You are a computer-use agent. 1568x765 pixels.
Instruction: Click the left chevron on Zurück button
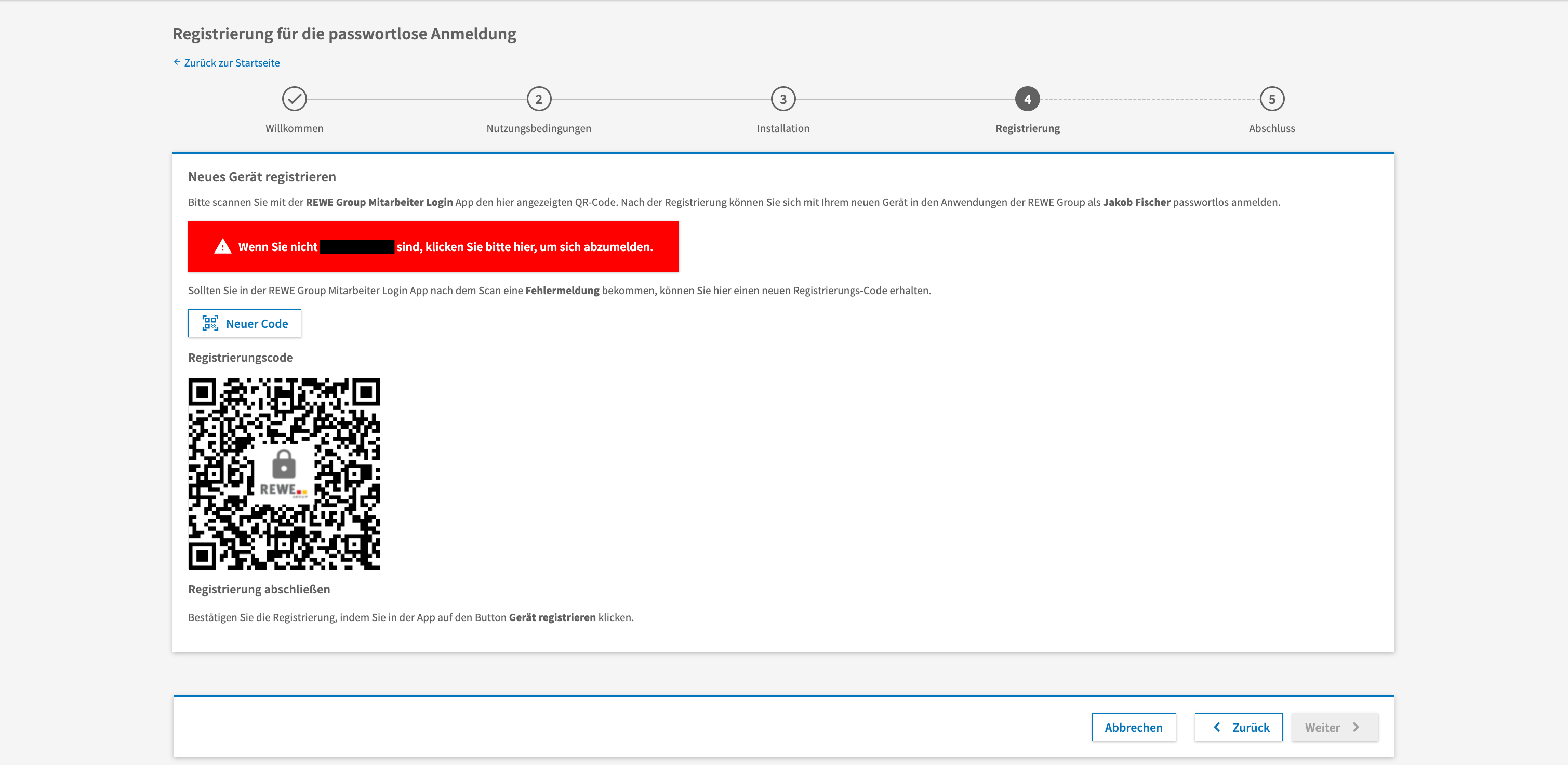1217,727
